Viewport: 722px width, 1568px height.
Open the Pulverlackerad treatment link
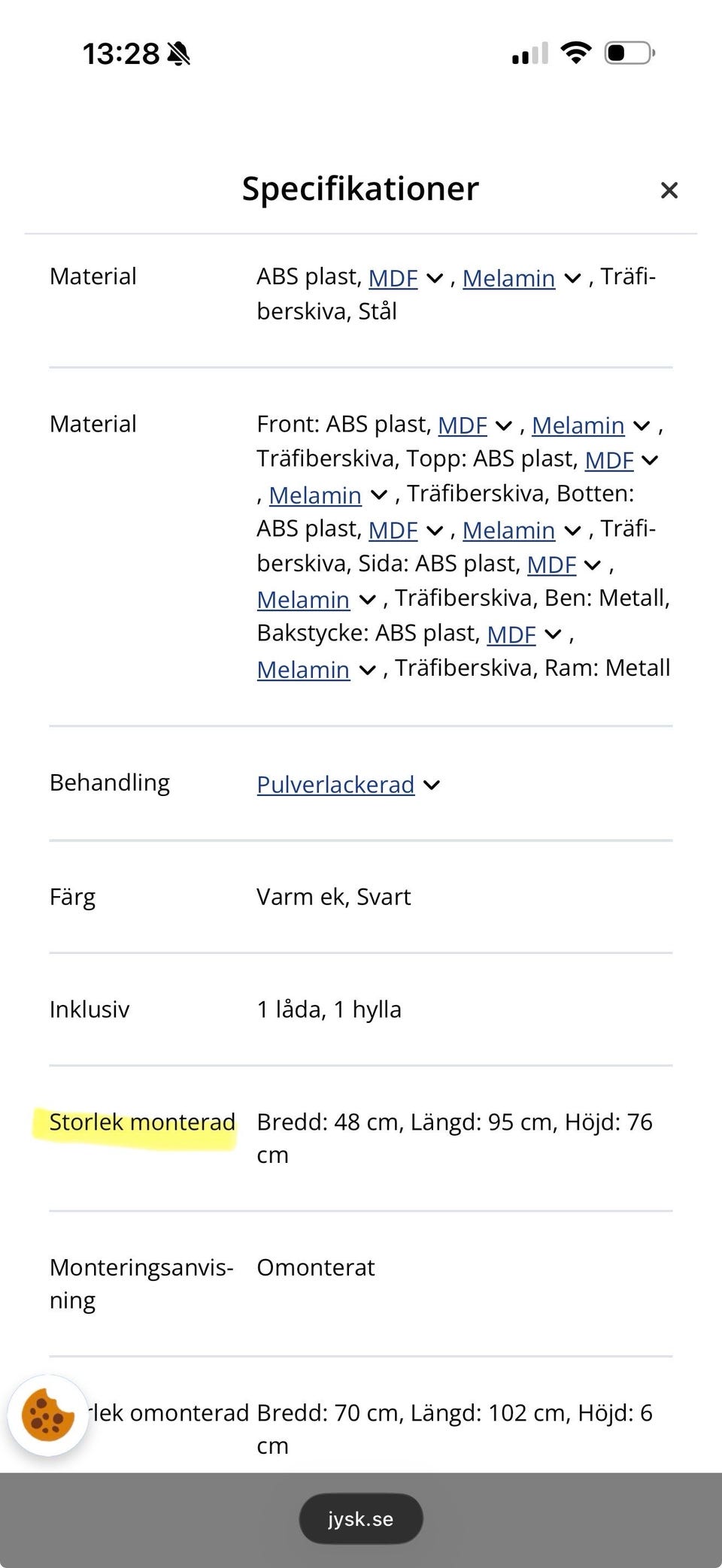tap(335, 785)
